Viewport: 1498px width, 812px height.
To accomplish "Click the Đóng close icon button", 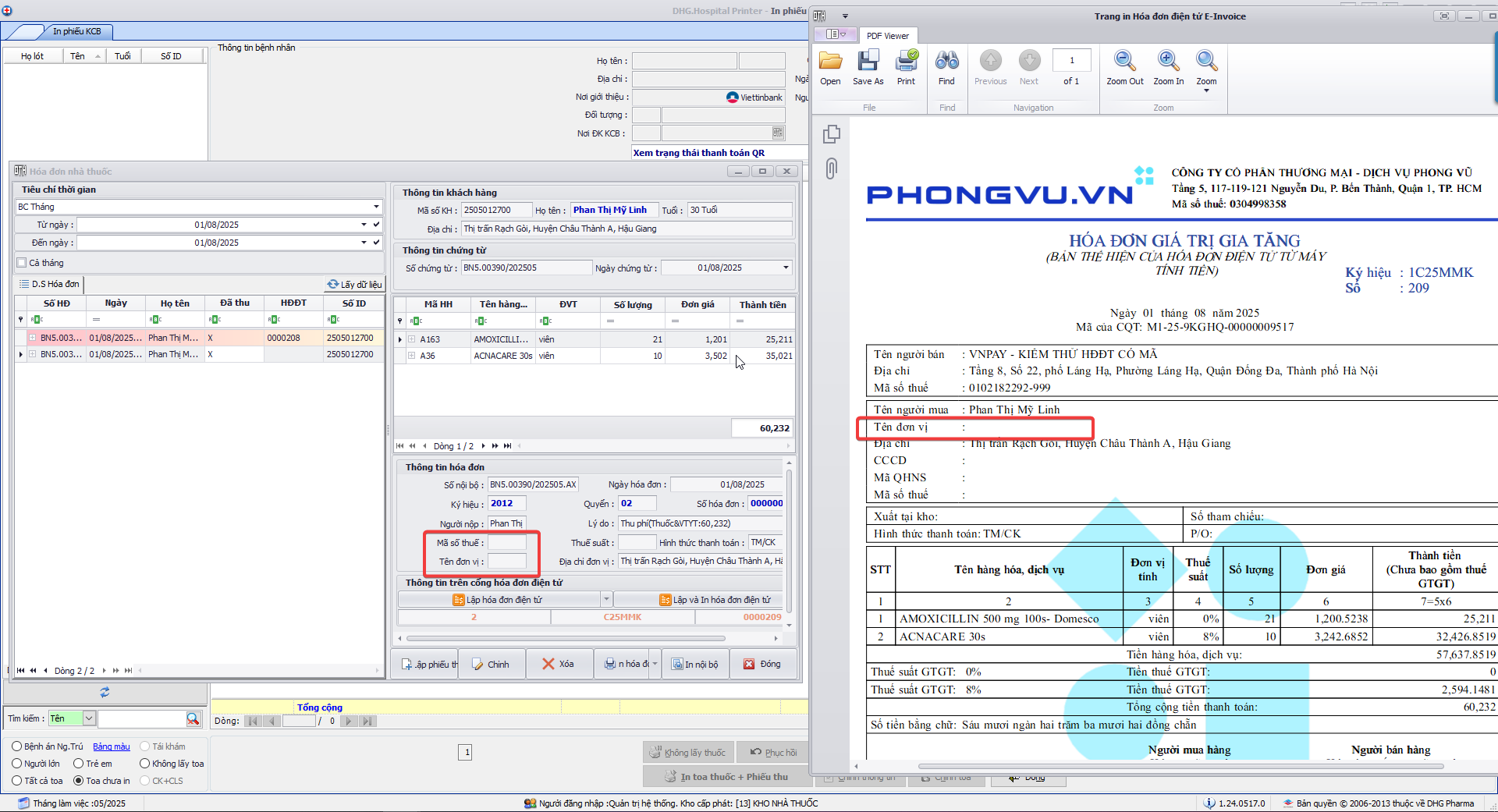I will pyautogui.click(x=749, y=664).
